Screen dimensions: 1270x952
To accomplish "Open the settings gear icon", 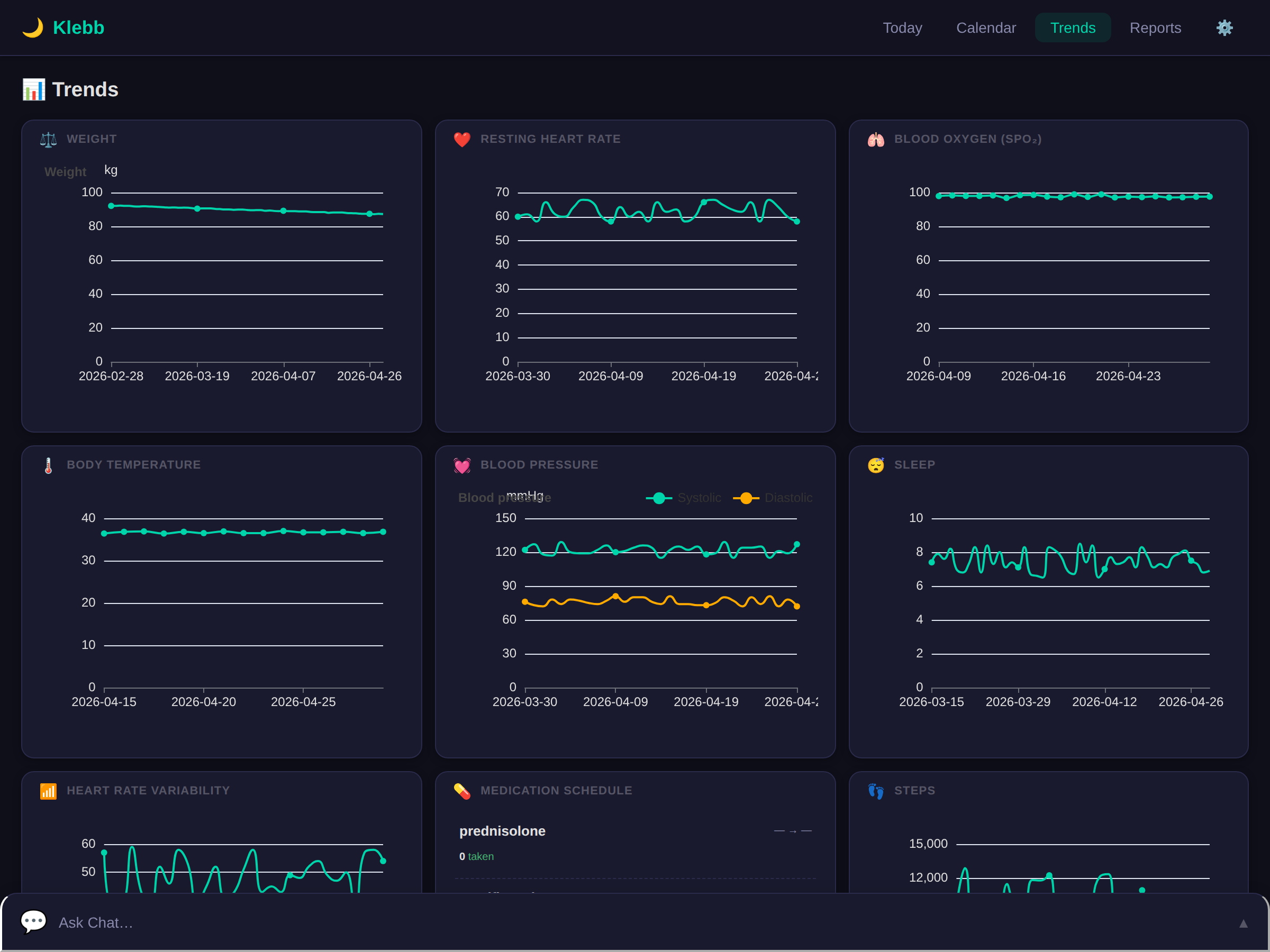I will (1224, 28).
